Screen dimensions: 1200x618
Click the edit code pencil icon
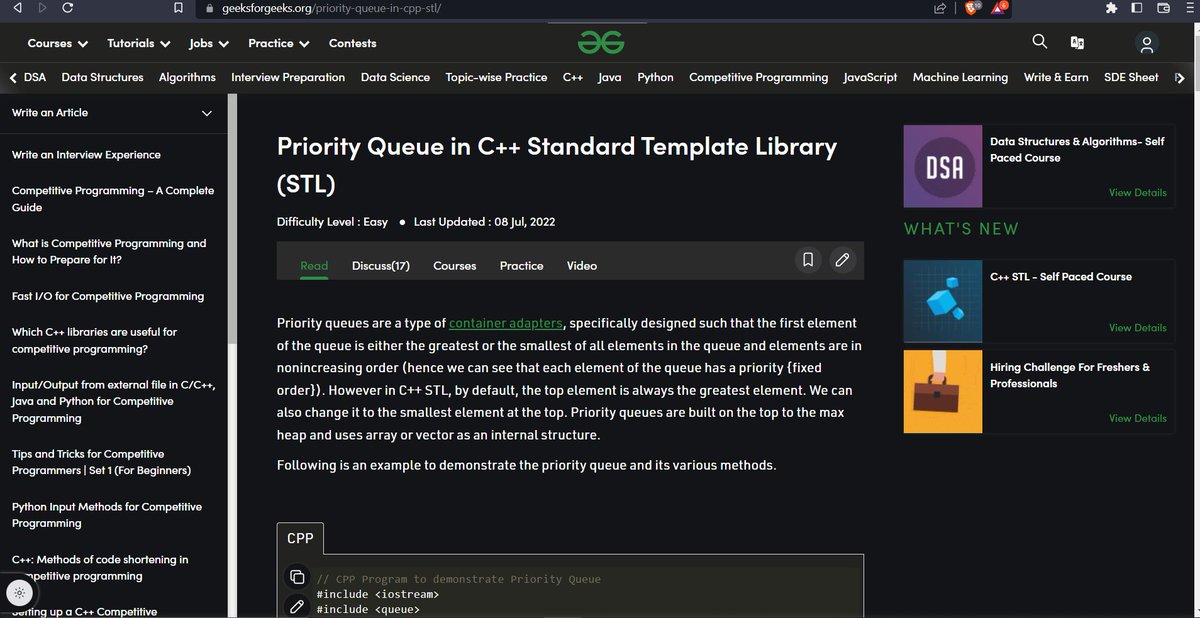point(297,606)
